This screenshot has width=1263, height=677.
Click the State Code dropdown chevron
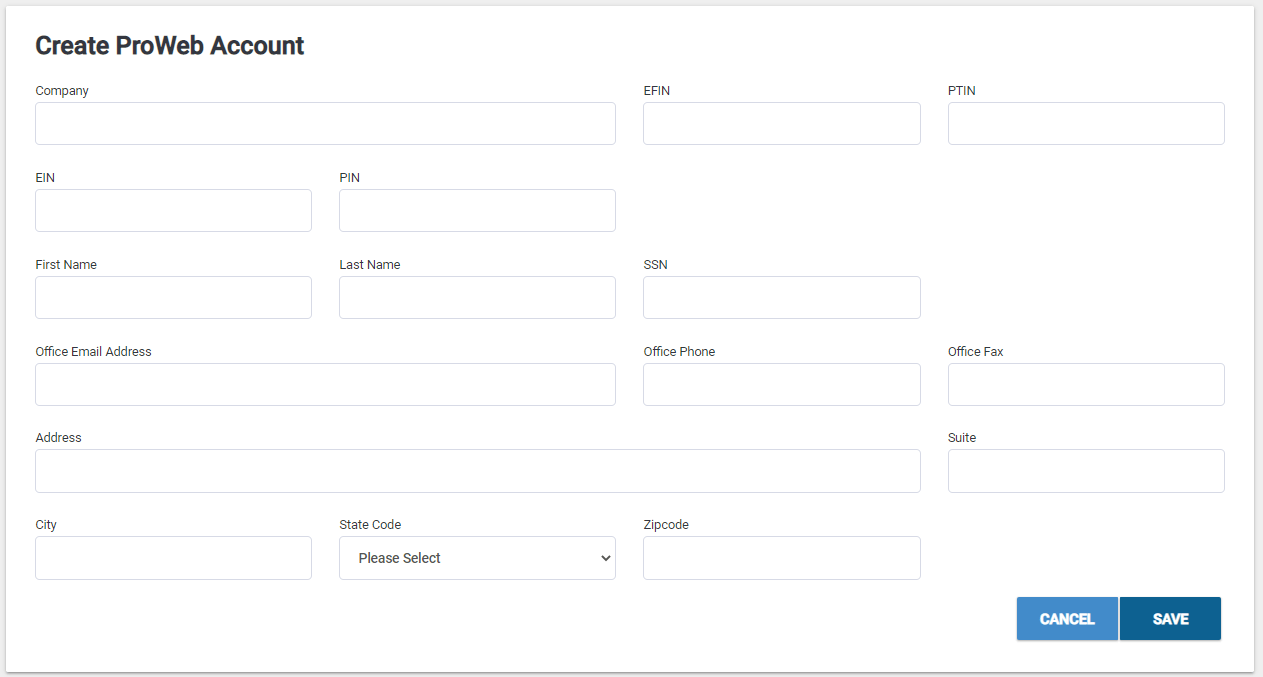pyautogui.click(x=605, y=557)
